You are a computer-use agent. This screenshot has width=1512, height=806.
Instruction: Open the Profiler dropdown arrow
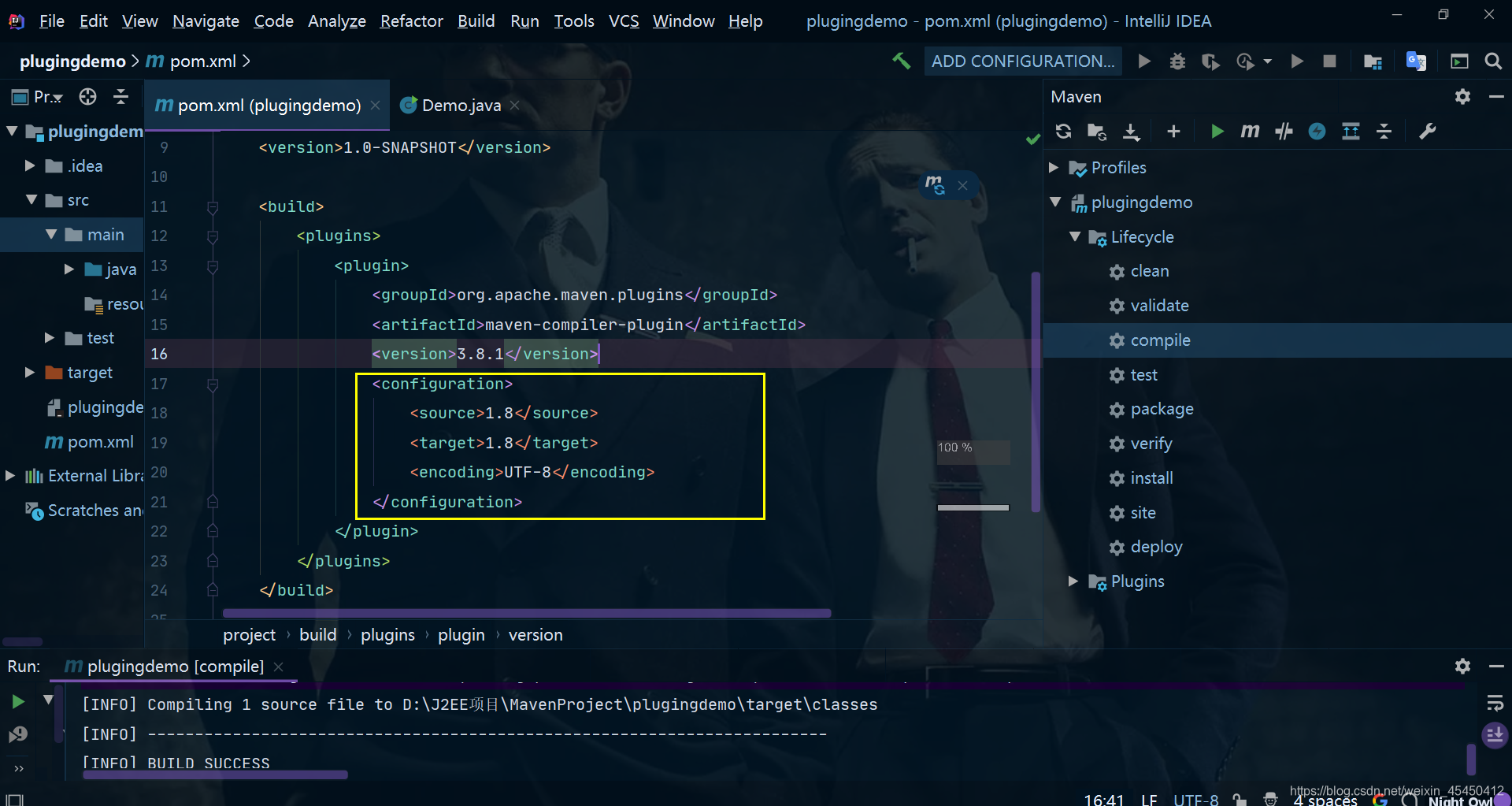point(1267,61)
